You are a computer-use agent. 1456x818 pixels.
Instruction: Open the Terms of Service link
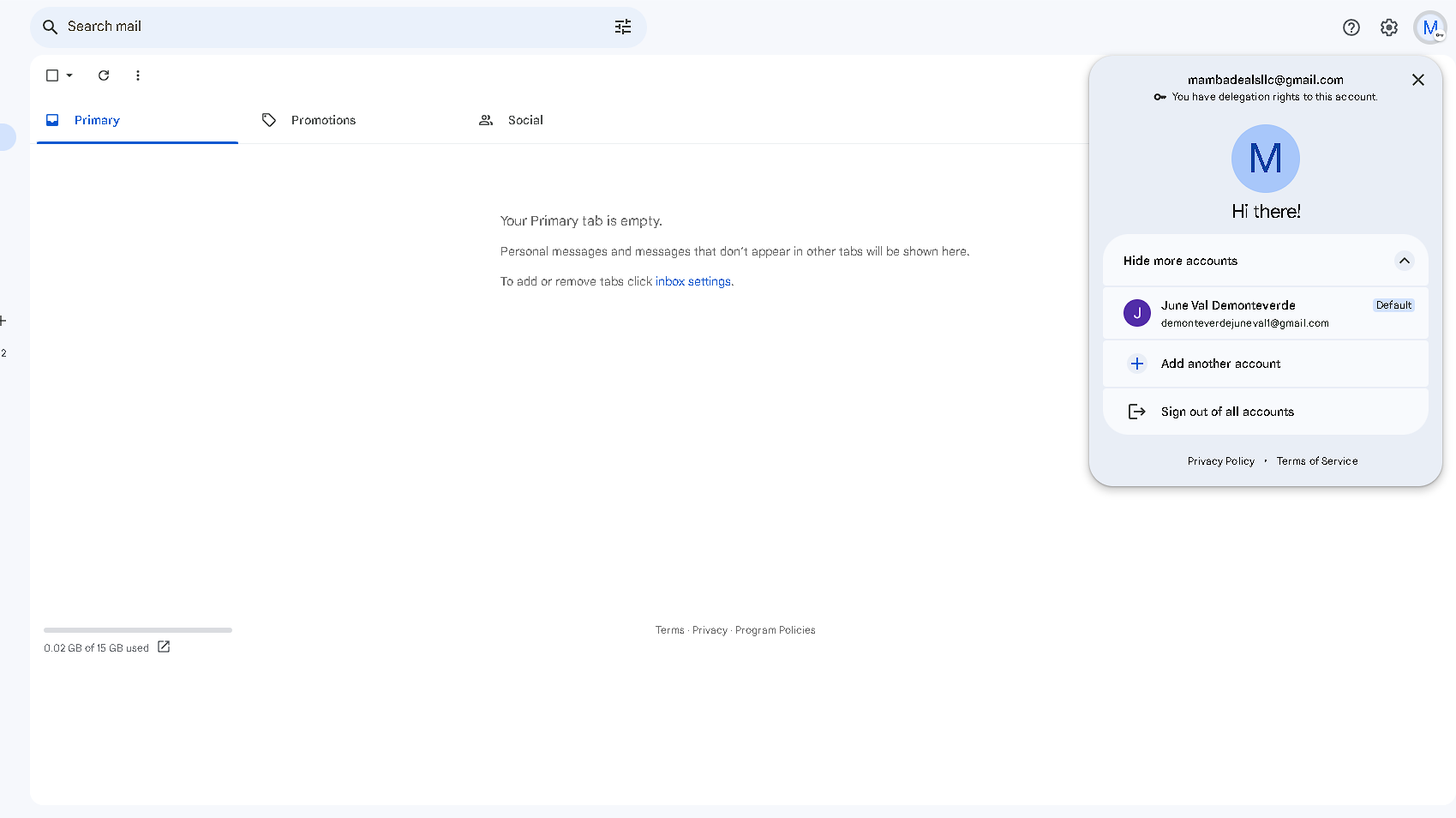(1317, 461)
